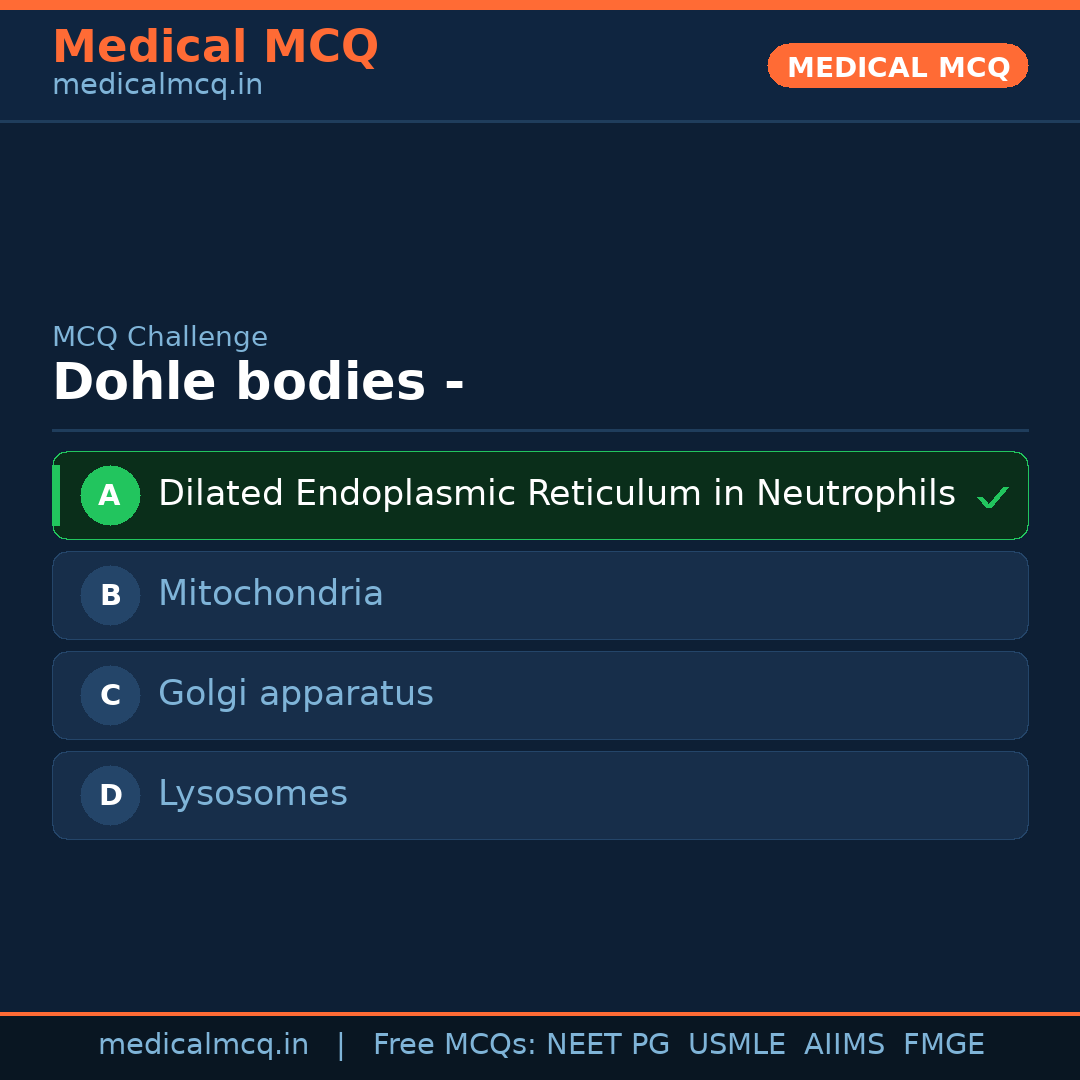Click the green checkmark on option A

tap(992, 497)
